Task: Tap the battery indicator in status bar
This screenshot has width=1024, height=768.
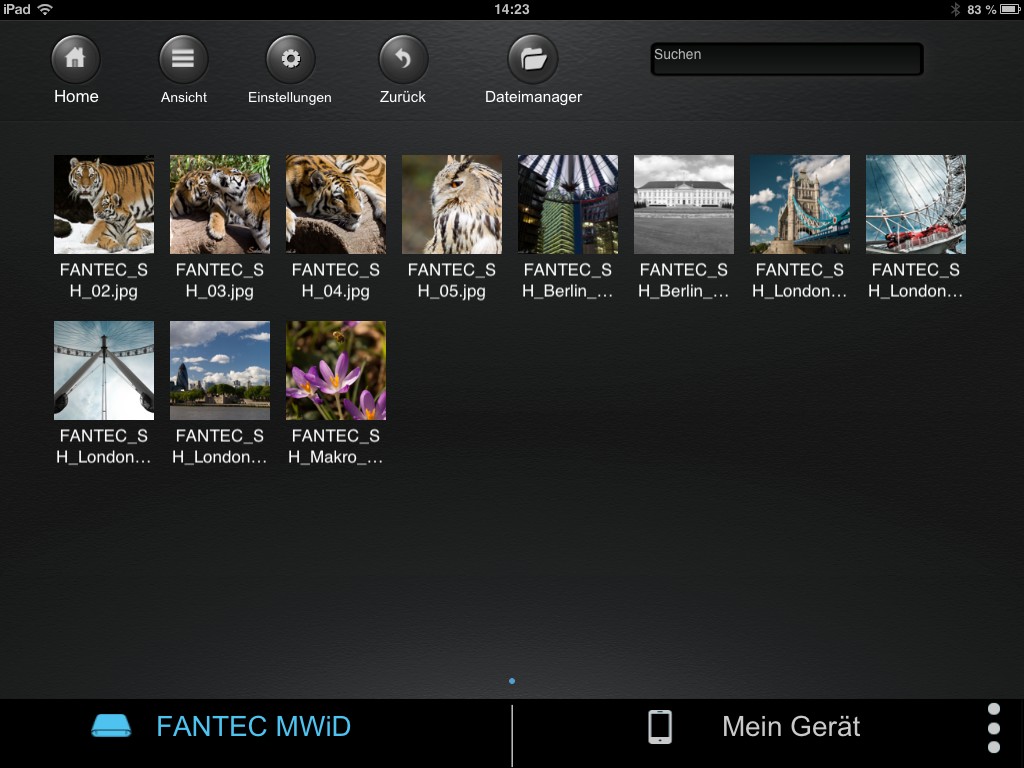Action: click(x=1010, y=9)
